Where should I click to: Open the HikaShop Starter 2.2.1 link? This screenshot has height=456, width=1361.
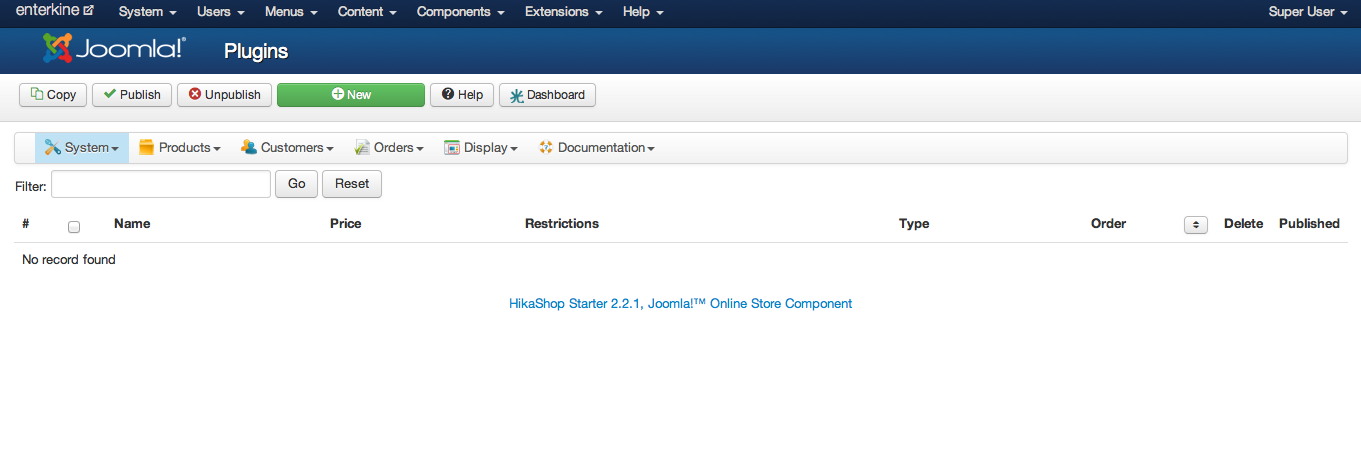(681, 303)
